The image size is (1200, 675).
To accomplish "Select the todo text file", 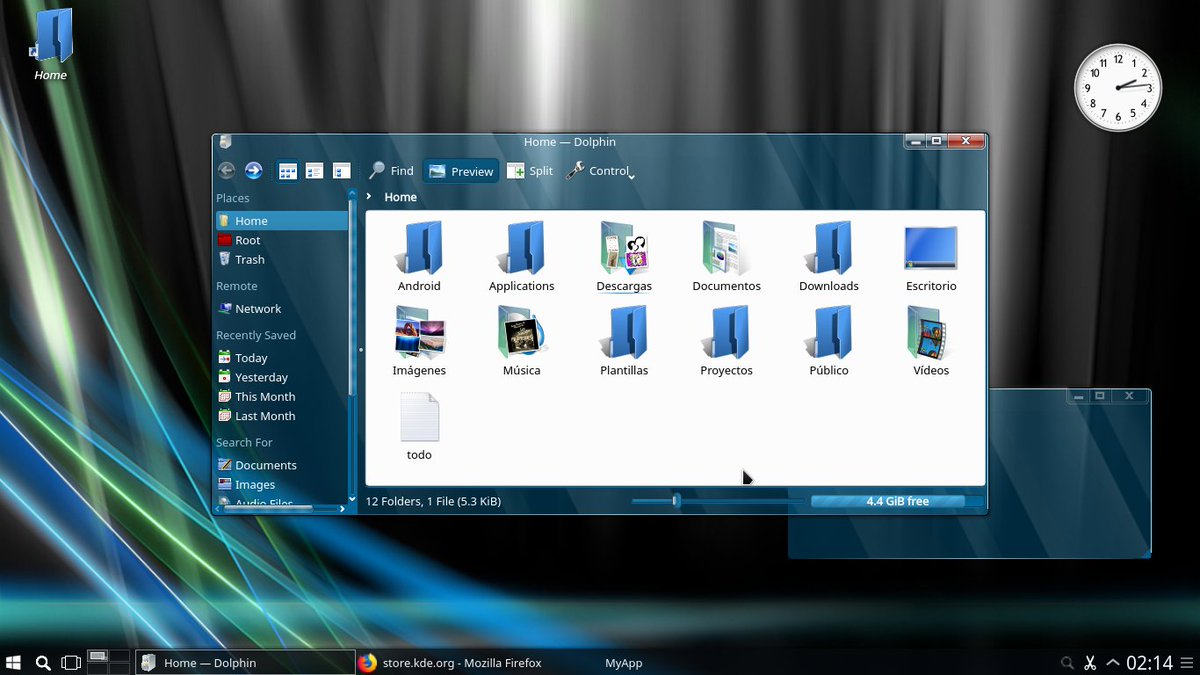I will click(420, 417).
